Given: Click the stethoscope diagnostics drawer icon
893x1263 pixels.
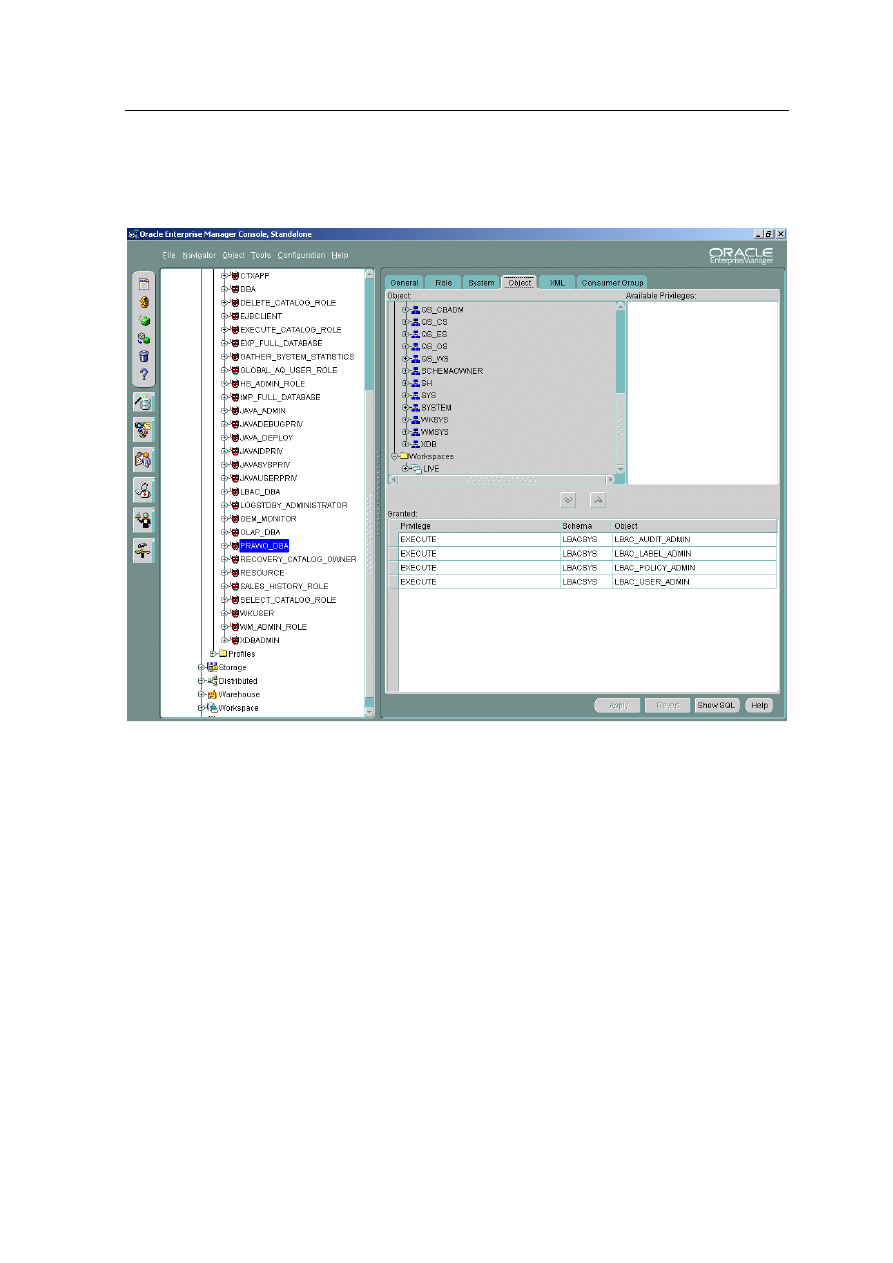Looking at the screenshot, I should click(x=144, y=490).
